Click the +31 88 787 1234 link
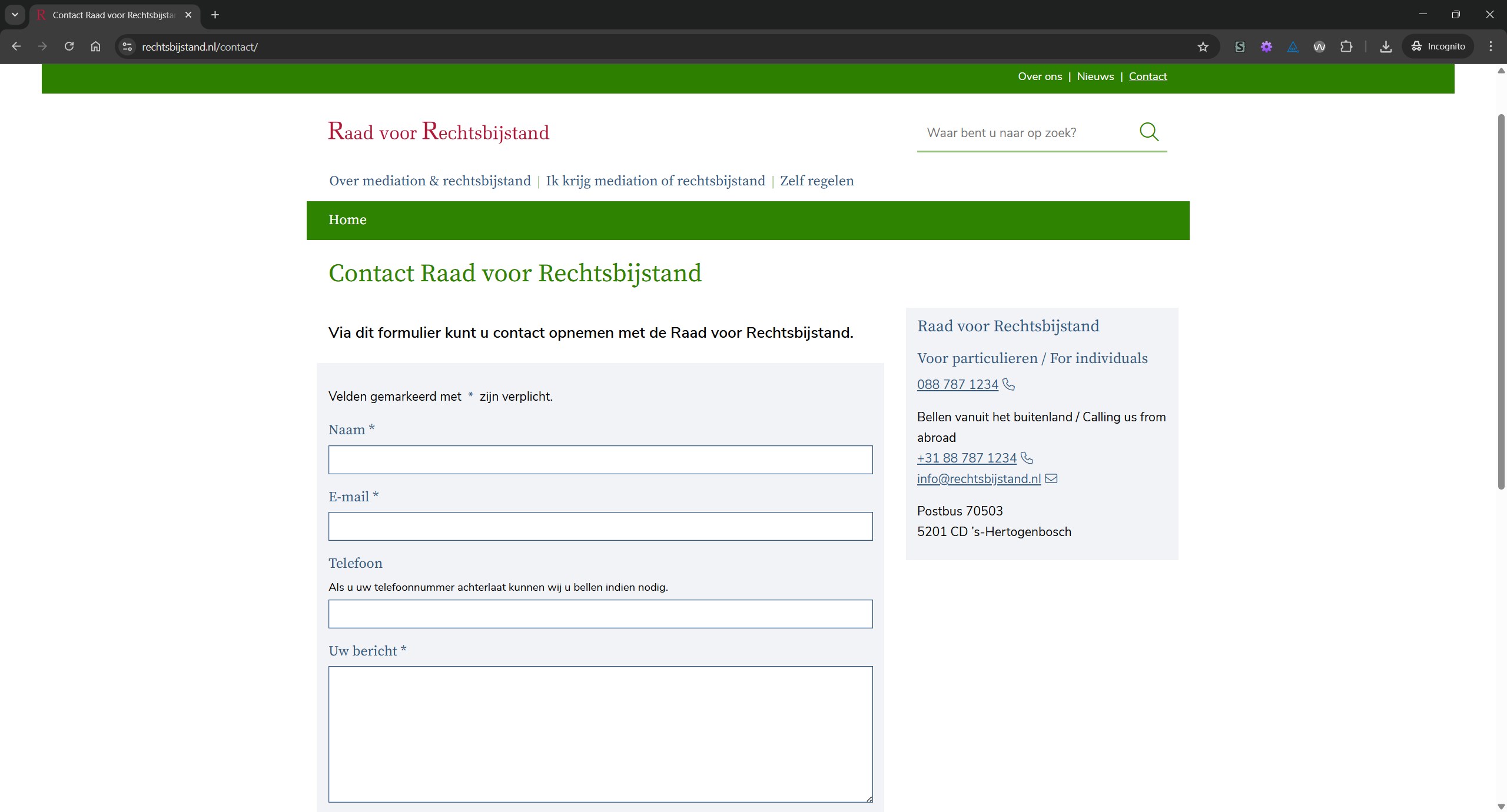This screenshot has width=1507, height=812. tap(967, 458)
